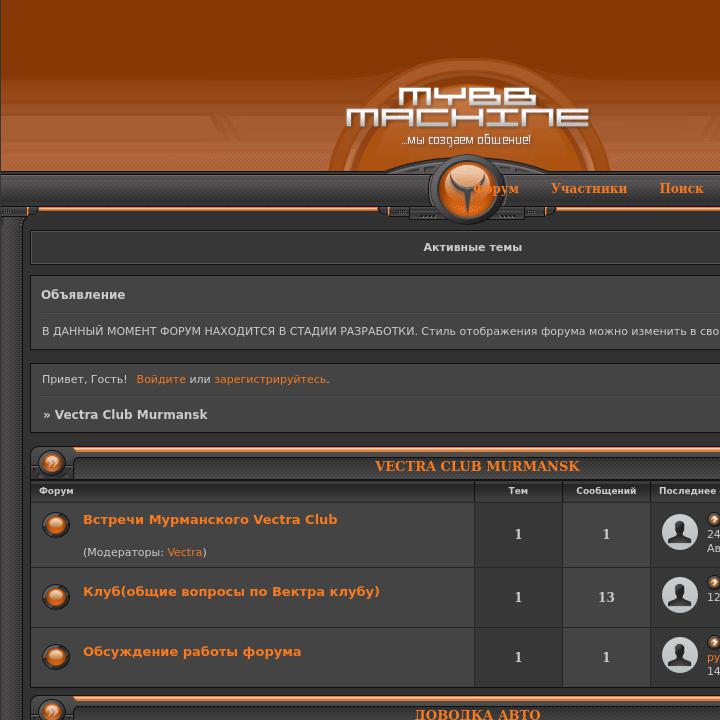
Task: Click the Форум column header
Action: coord(56,491)
